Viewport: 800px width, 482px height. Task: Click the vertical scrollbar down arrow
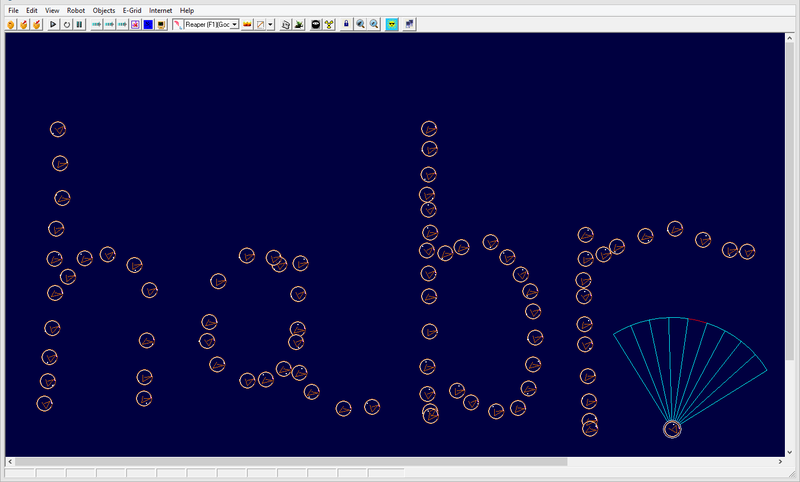pyautogui.click(x=790, y=452)
